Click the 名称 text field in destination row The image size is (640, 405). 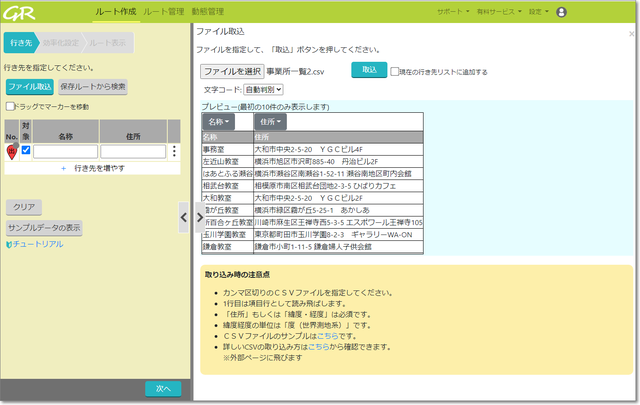click(65, 151)
